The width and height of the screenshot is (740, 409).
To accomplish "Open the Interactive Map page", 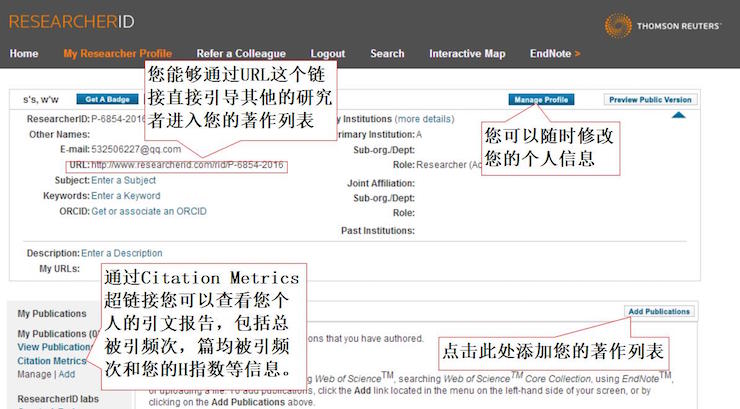I will (467, 53).
